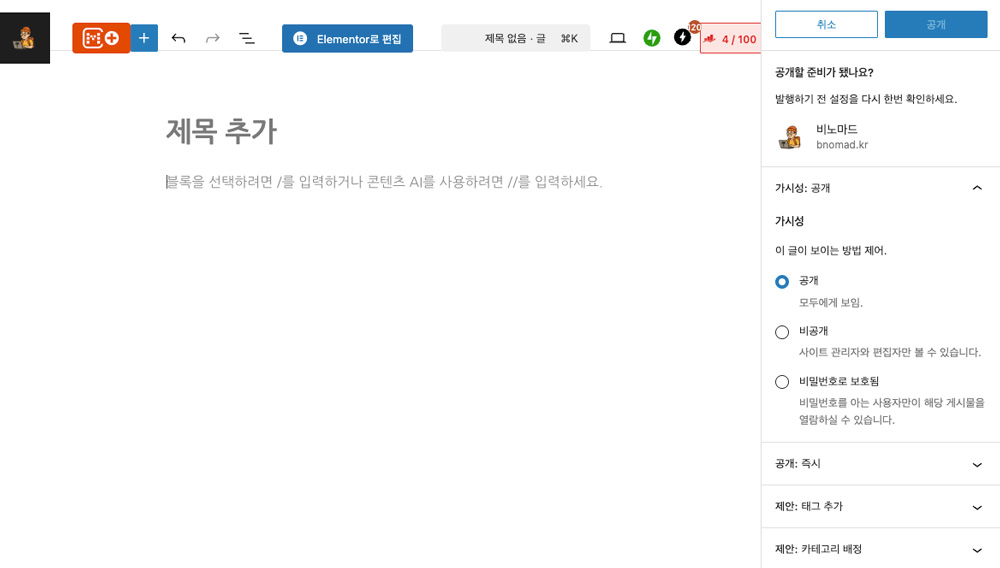Collapse the 가시성: 공개 section
Viewport: 1000px width, 568px height.
977,188
